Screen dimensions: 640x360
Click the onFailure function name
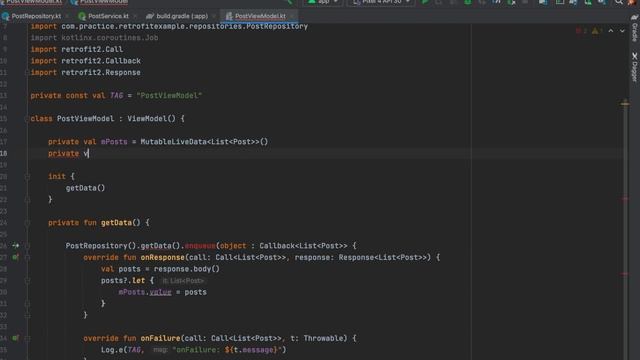pos(160,338)
